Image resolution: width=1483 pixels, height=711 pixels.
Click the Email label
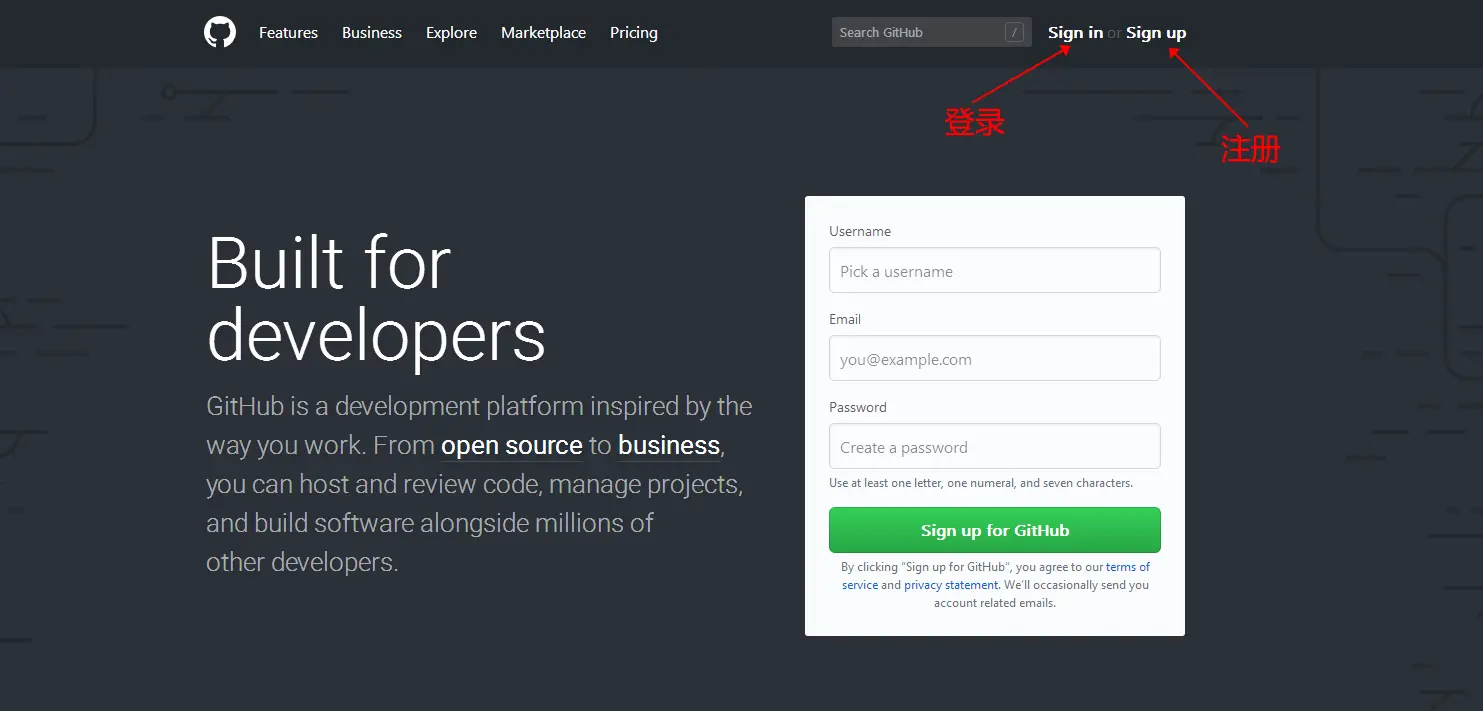tap(845, 319)
